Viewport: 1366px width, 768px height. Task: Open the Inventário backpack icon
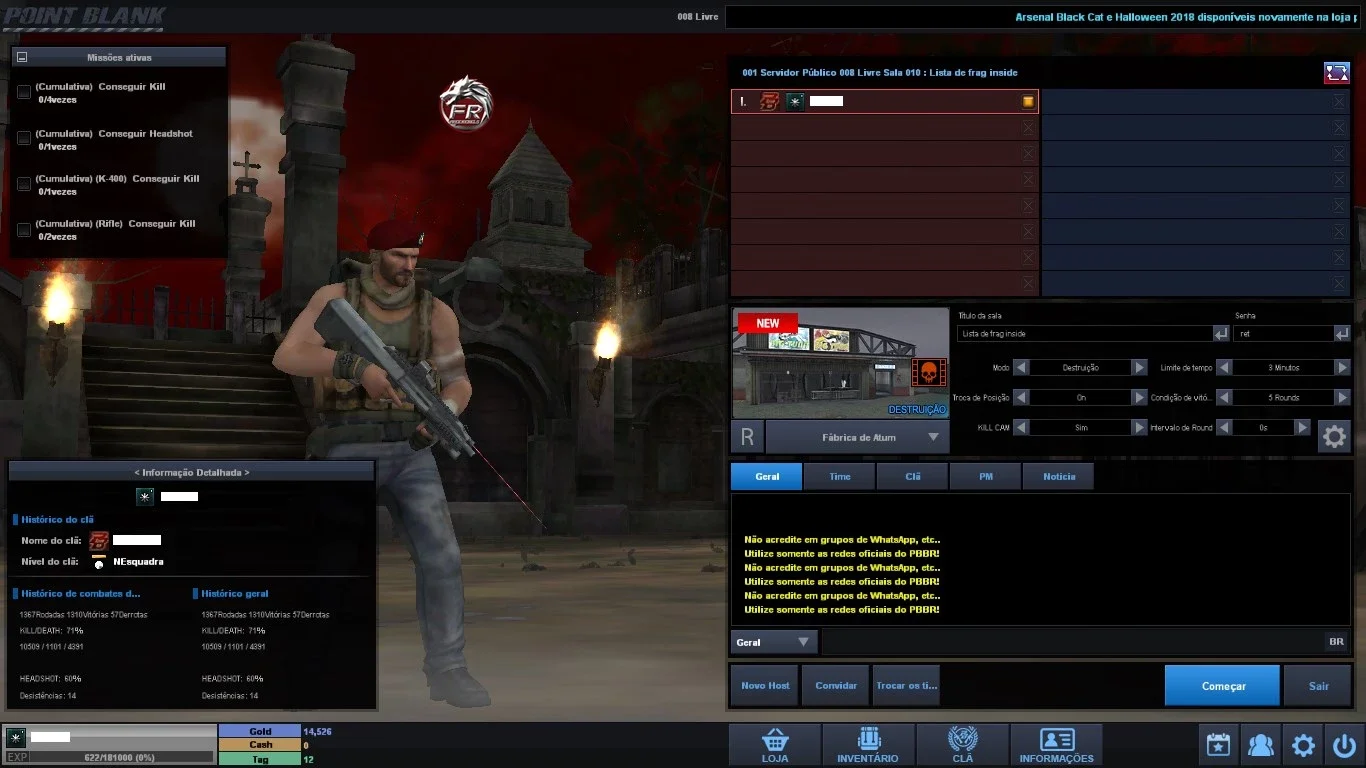click(x=868, y=745)
